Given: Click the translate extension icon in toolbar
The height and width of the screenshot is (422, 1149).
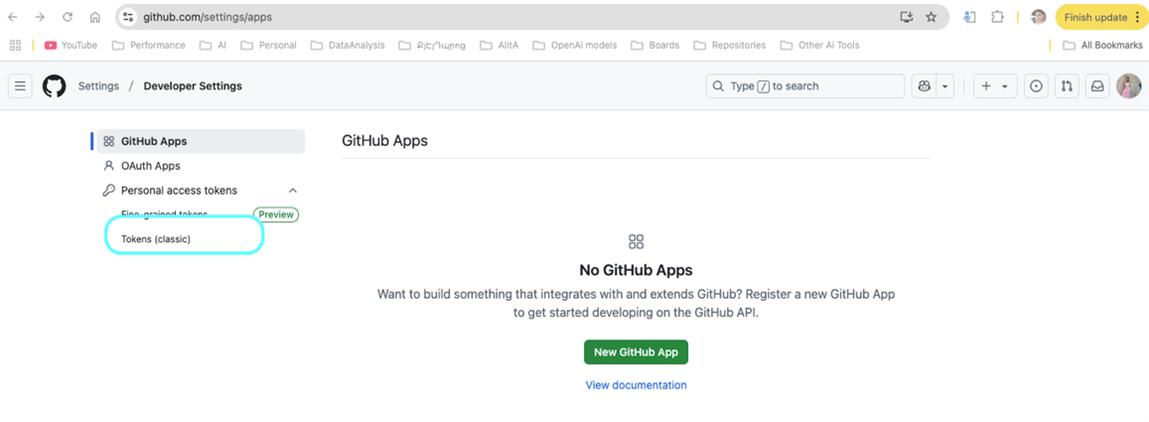Looking at the screenshot, I should click(970, 17).
